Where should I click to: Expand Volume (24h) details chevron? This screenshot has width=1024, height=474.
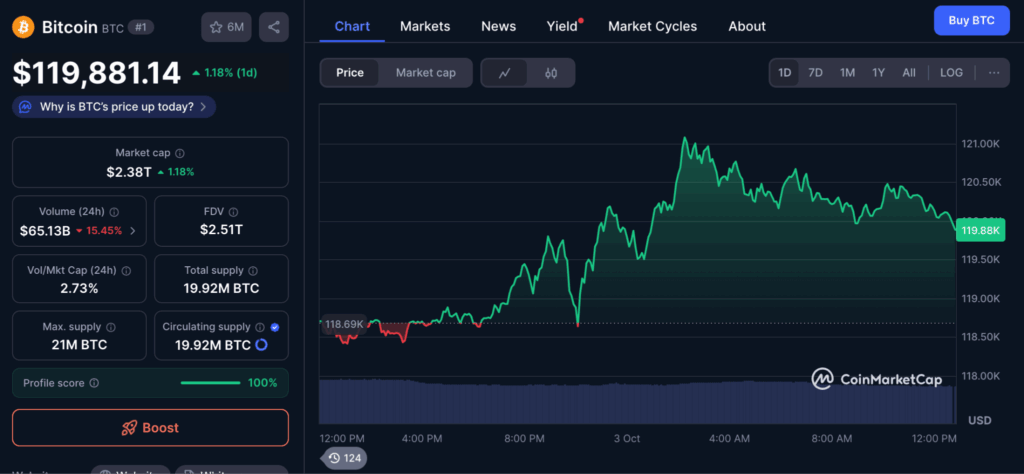tap(133, 231)
